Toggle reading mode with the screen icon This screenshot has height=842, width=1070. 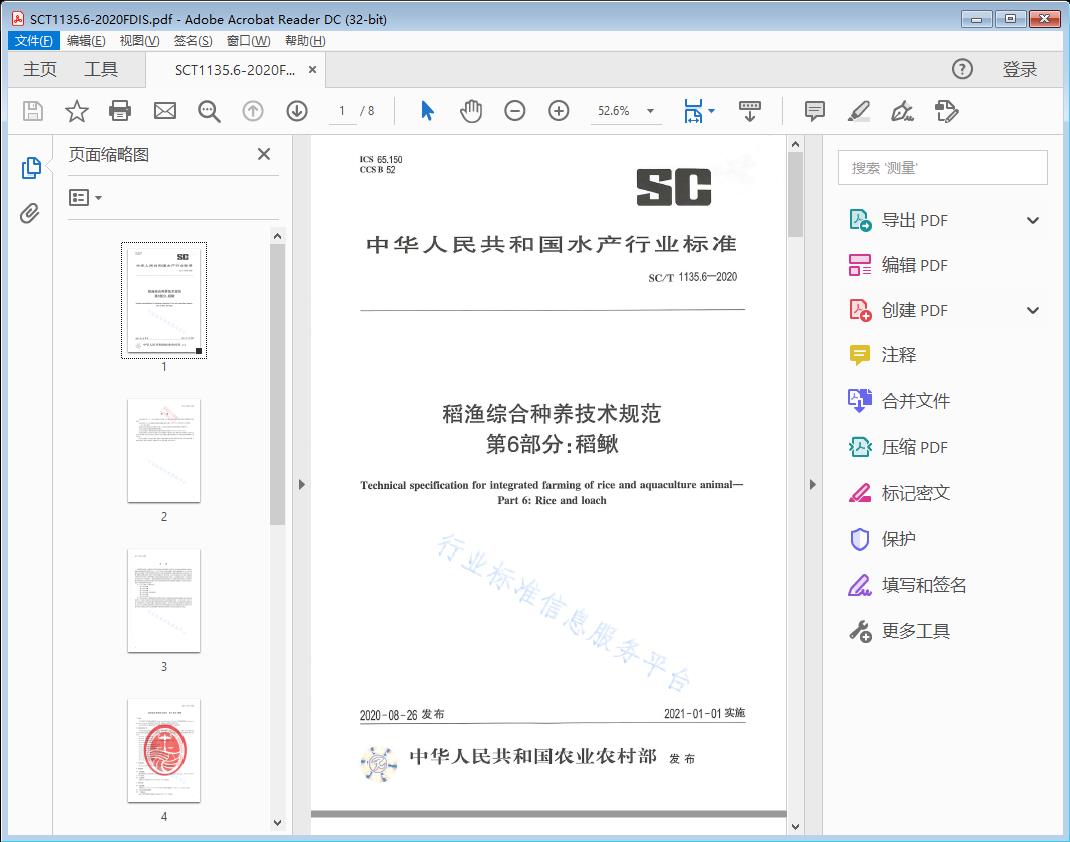pyautogui.click(x=750, y=111)
